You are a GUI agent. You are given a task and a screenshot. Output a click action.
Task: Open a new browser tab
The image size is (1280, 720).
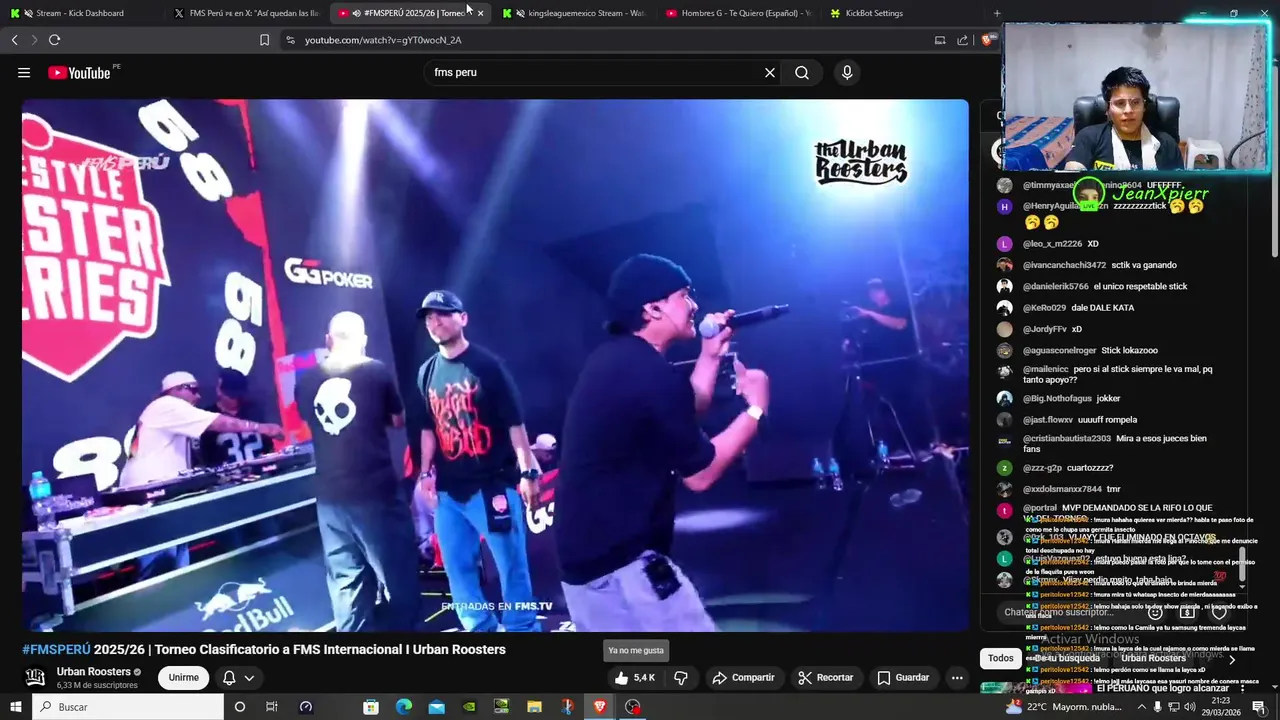pyautogui.click(x=996, y=13)
